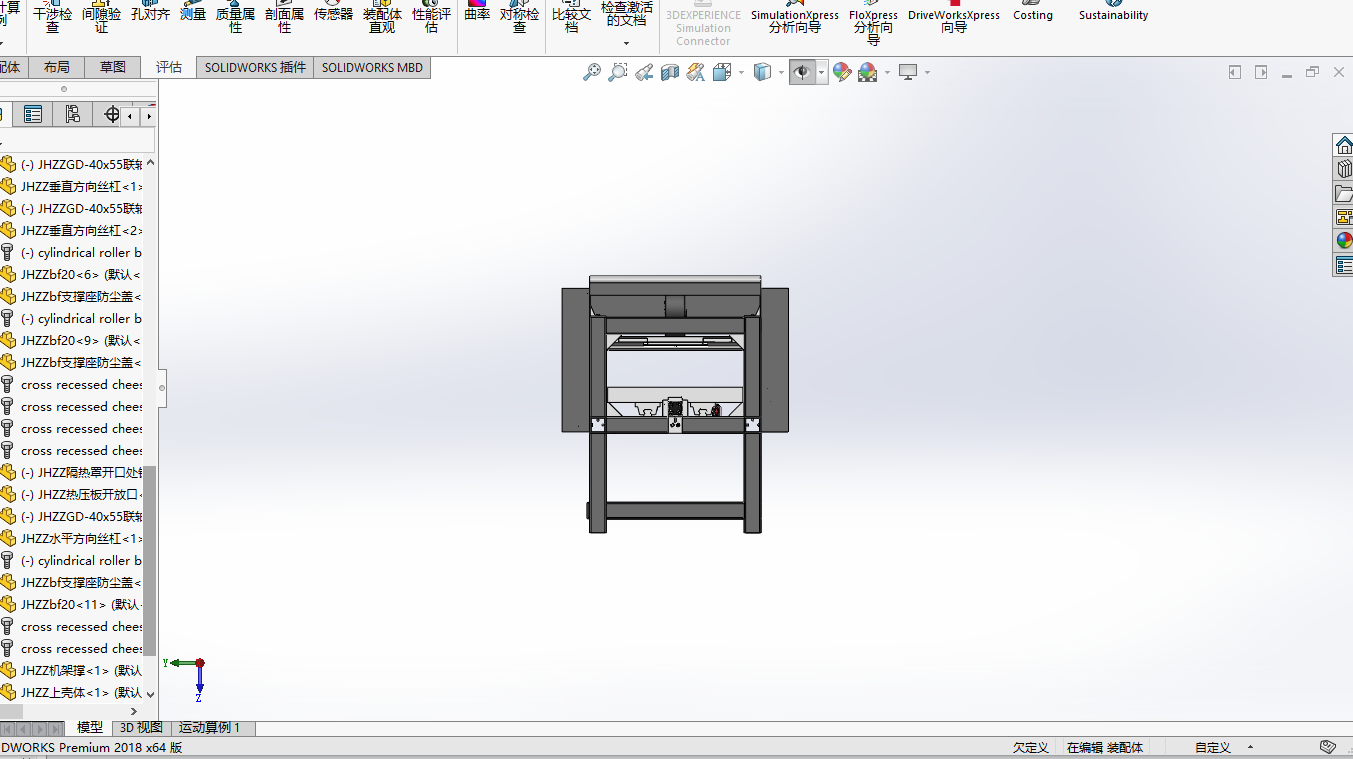Switch to 3D 视图 bottom tab
This screenshot has height=759, width=1353.
[141, 728]
